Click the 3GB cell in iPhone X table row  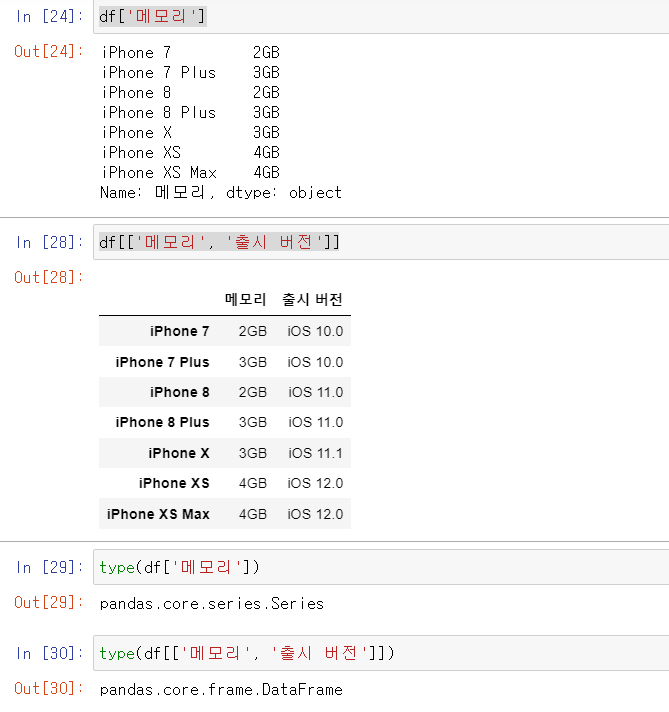(x=253, y=453)
